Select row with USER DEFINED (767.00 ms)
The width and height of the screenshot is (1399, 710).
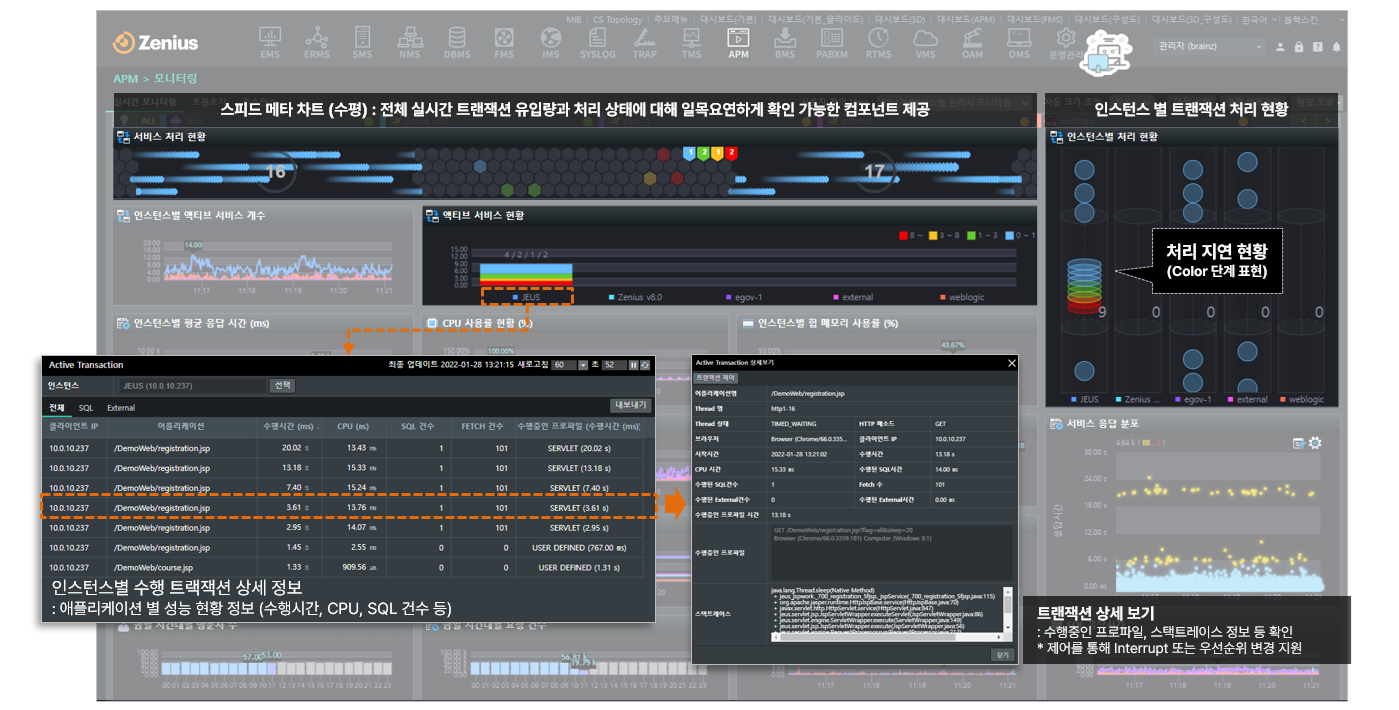pyautogui.click(x=348, y=547)
